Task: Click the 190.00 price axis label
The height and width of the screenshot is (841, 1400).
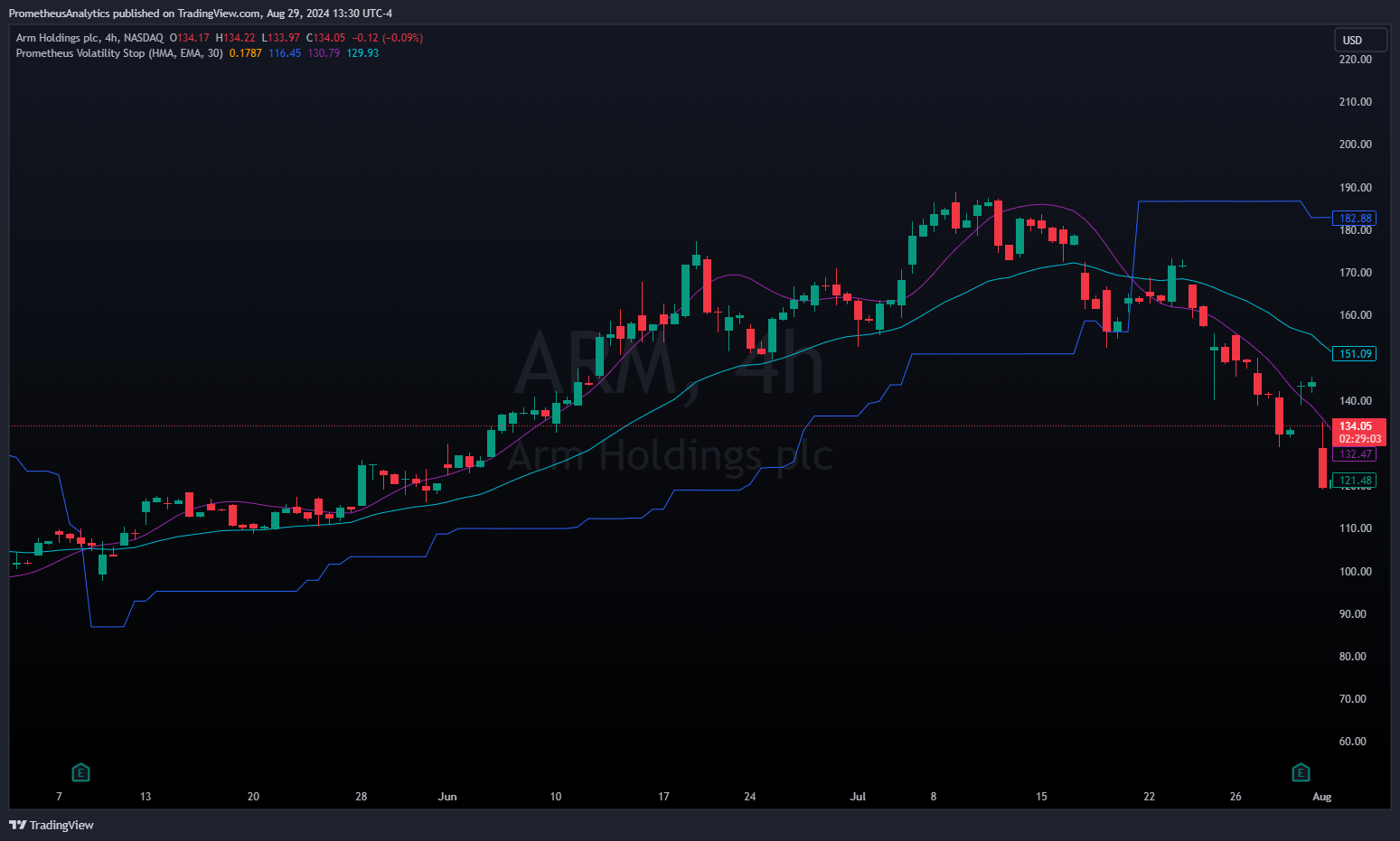Action: click(x=1355, y=188)
